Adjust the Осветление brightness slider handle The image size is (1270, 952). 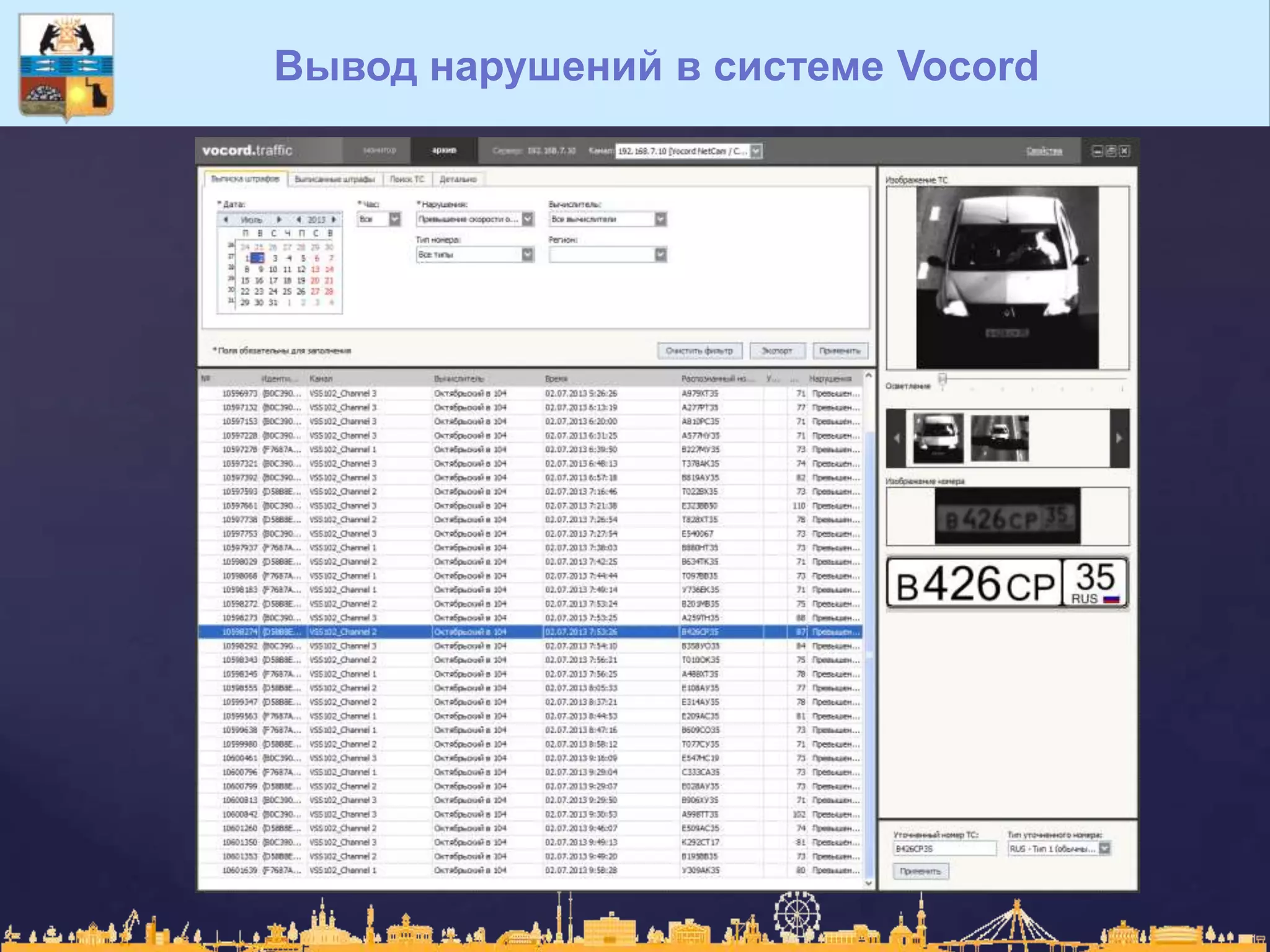point(942,379)
